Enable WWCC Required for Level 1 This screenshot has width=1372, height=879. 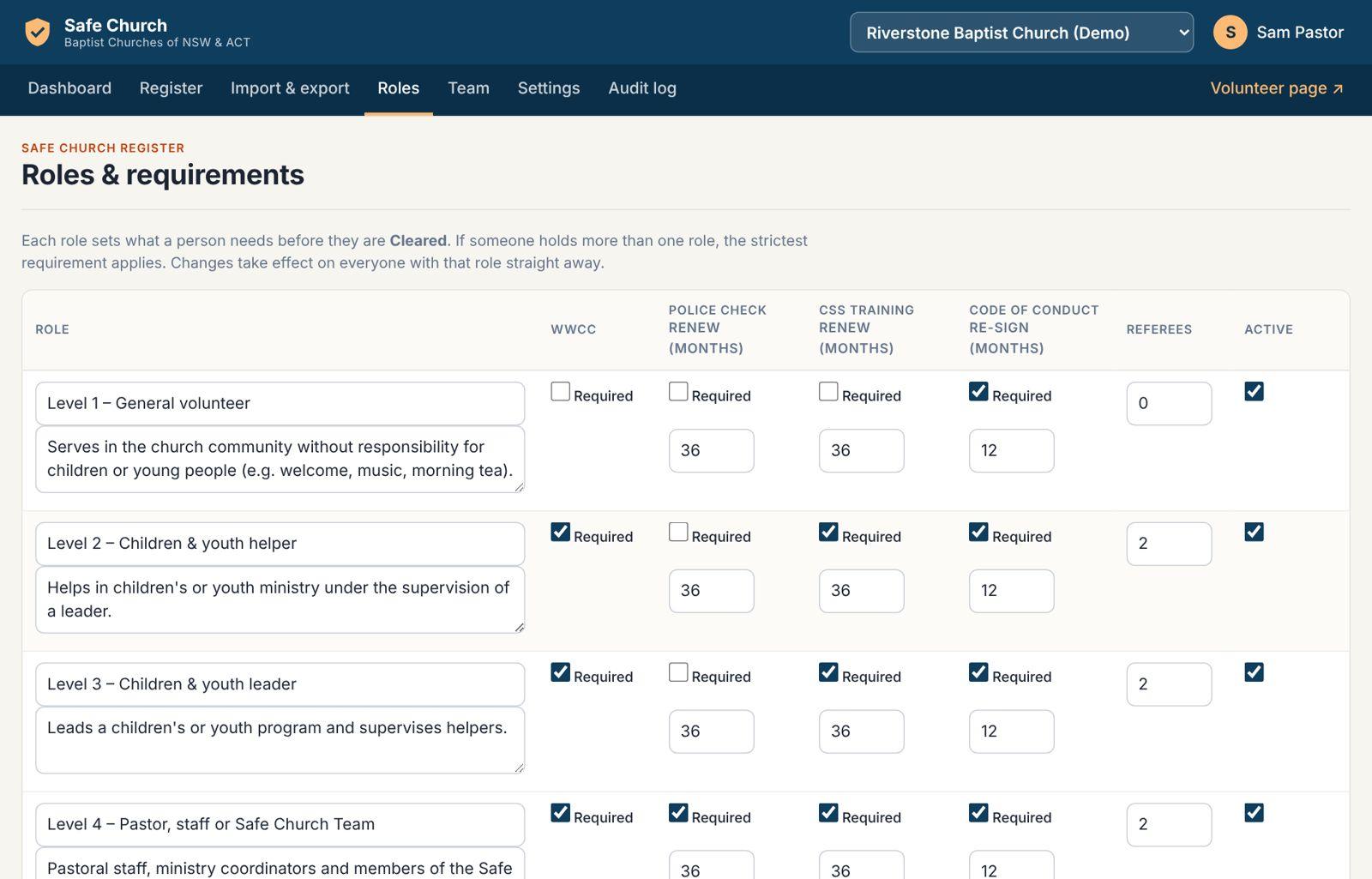[560, 392]
